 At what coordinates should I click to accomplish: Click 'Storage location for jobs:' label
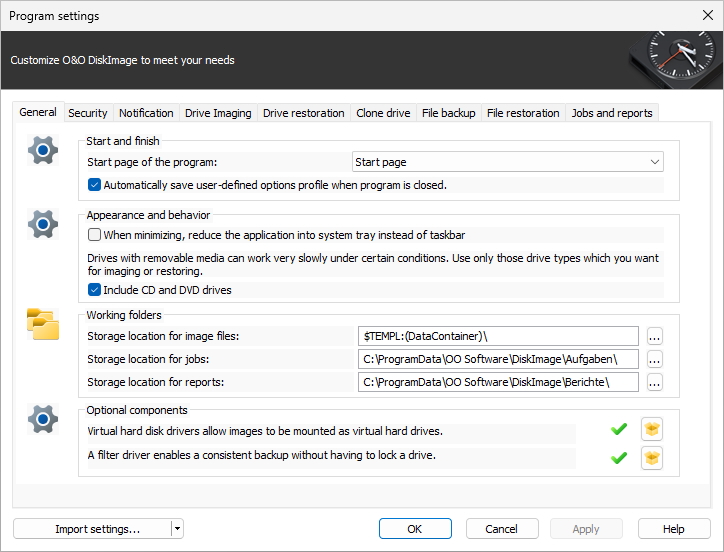[148, 359]
